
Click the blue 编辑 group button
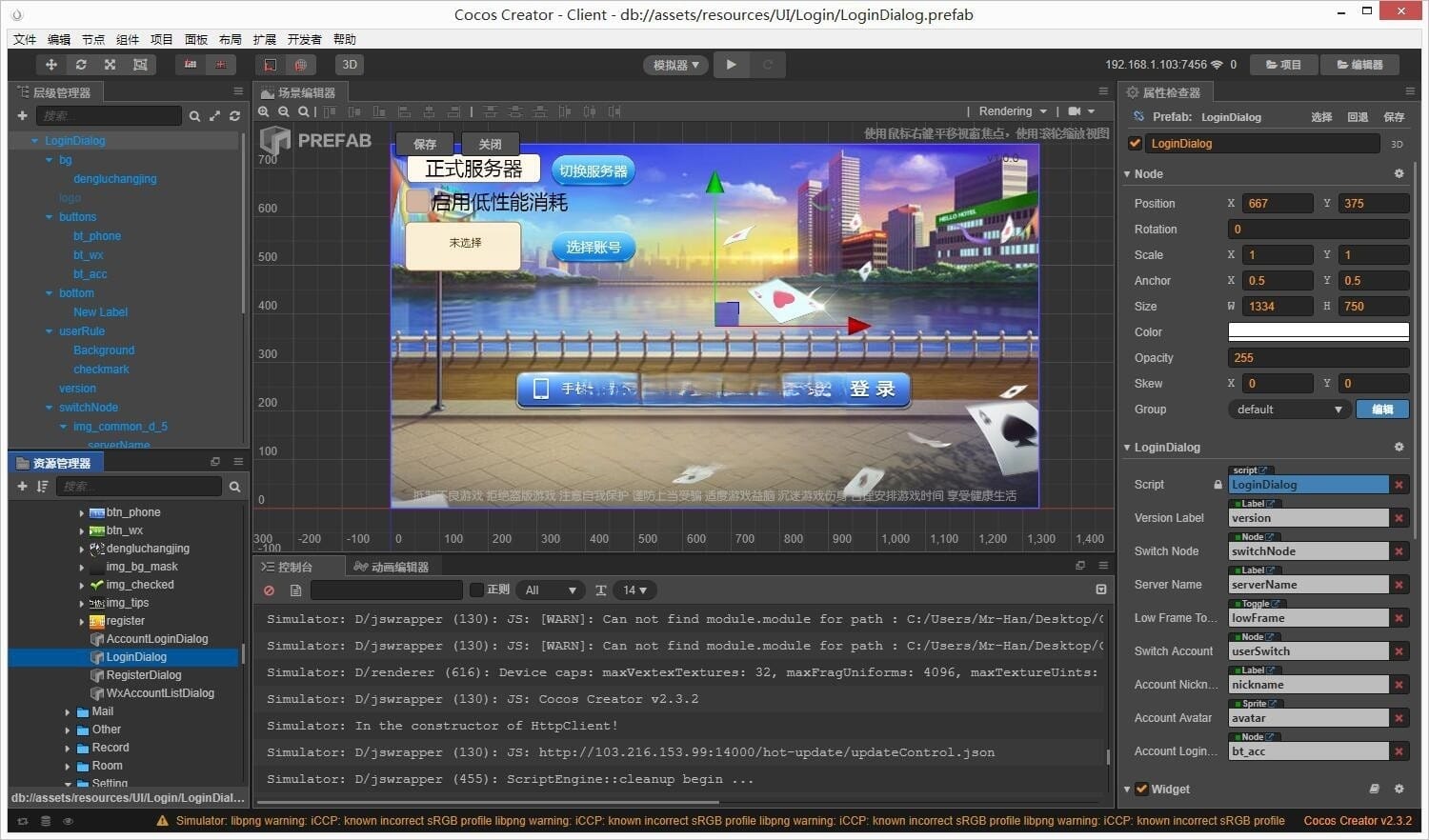point(1382,410)
